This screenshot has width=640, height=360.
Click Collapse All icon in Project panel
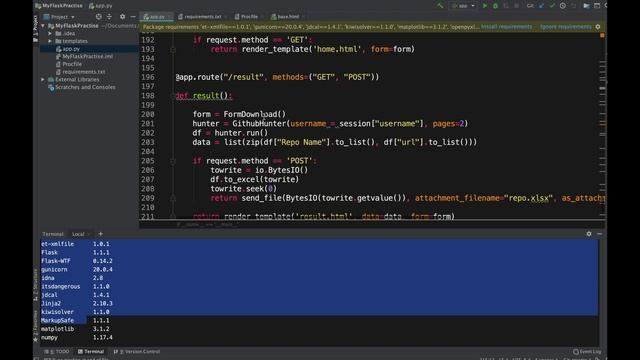[109, 17]
